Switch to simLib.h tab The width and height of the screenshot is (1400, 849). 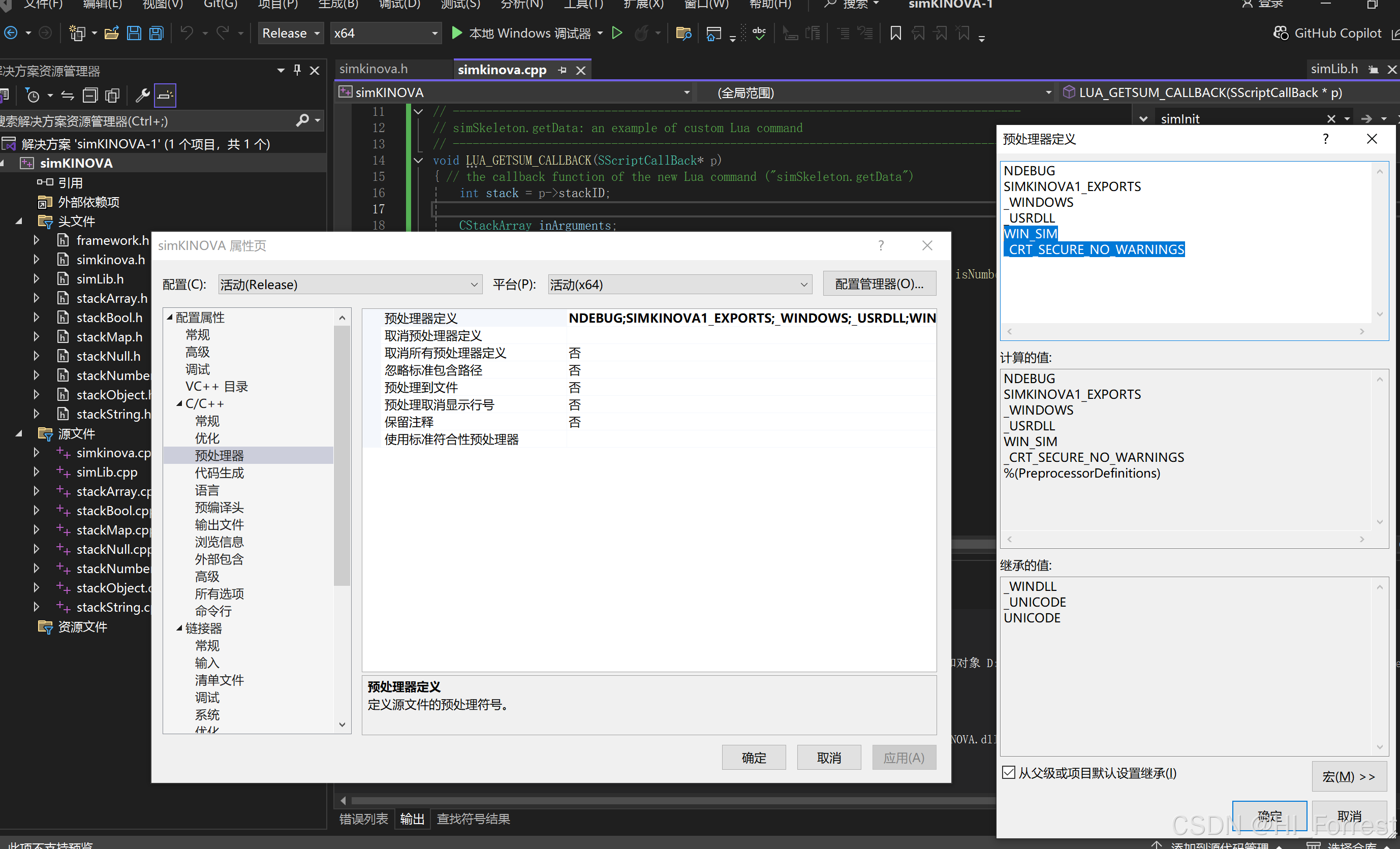(x=1334, y=69)
